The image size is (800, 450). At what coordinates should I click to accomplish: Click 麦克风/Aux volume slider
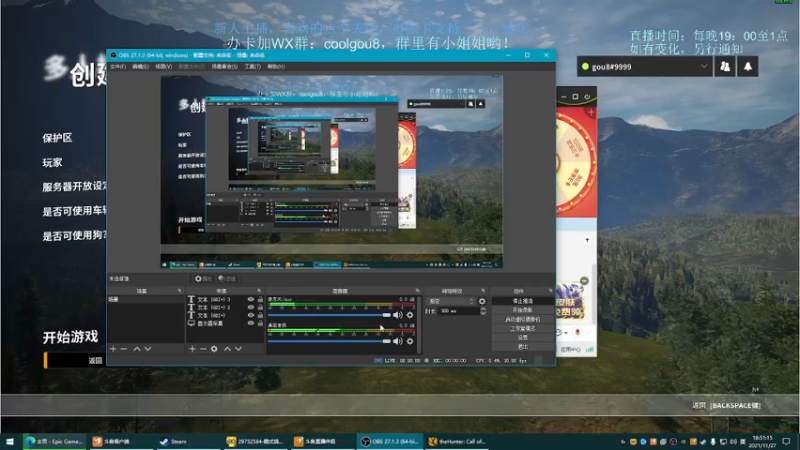coord(329,315)
